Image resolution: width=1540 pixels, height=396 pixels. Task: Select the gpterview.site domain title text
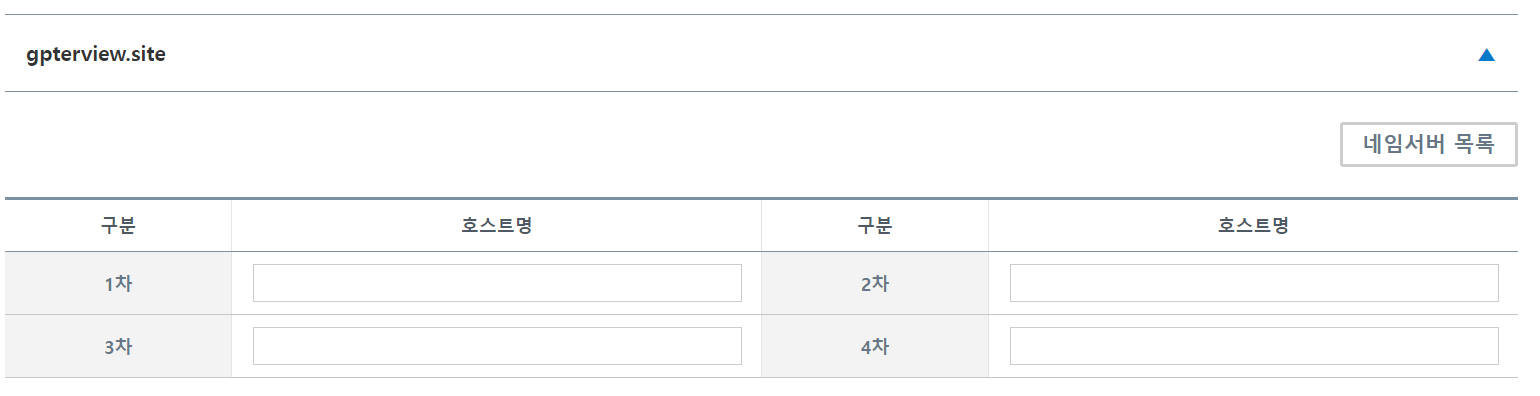(x=96, y=55)
